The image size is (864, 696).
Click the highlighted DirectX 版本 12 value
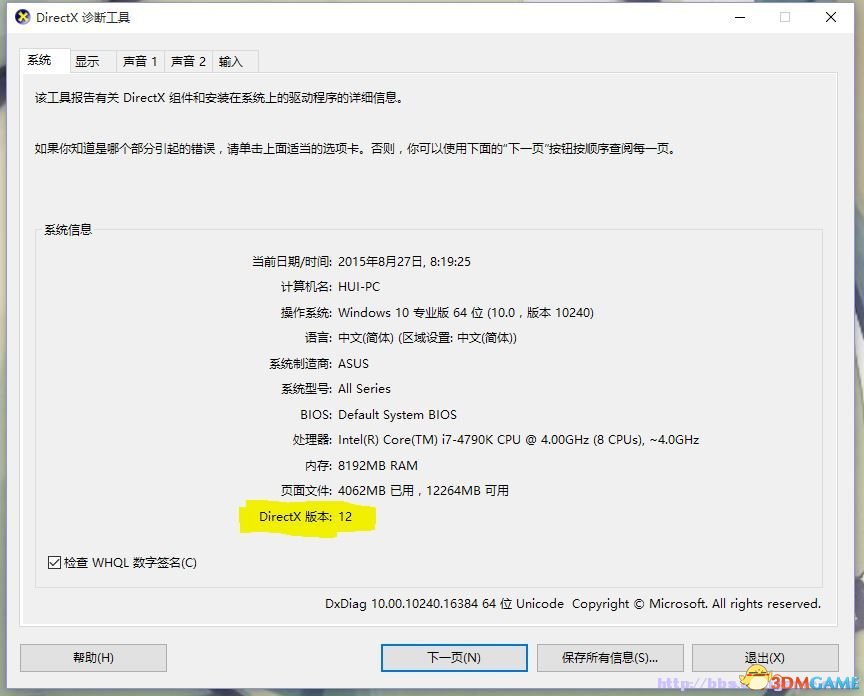pos(345,517)
